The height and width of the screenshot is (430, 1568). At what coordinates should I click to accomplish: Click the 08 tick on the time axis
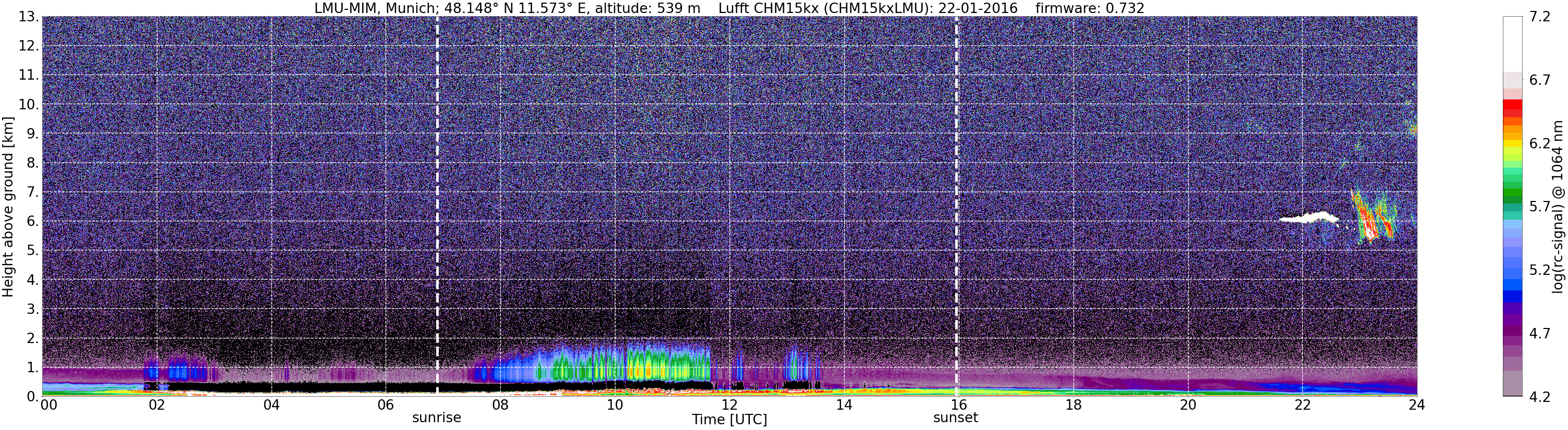[x=500, y=405]
